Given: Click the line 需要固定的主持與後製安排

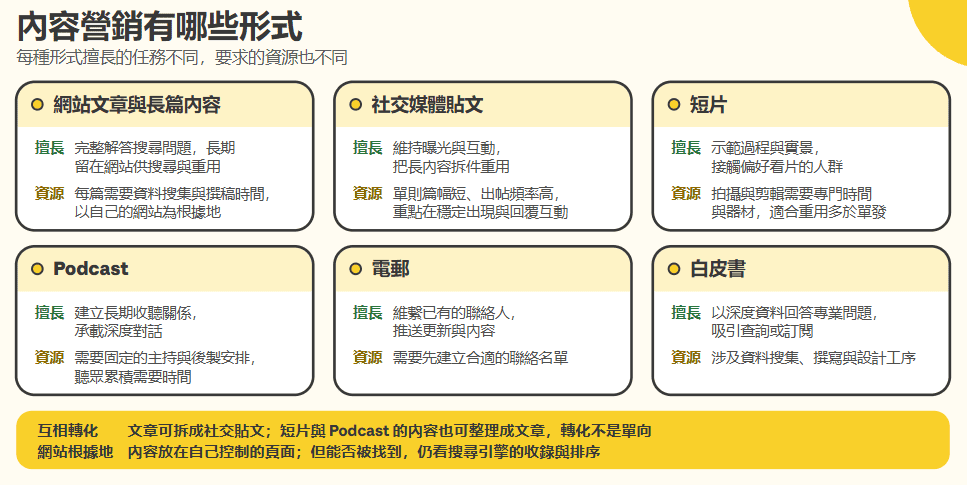Looking at the screenshot, I should coord(162,358).
